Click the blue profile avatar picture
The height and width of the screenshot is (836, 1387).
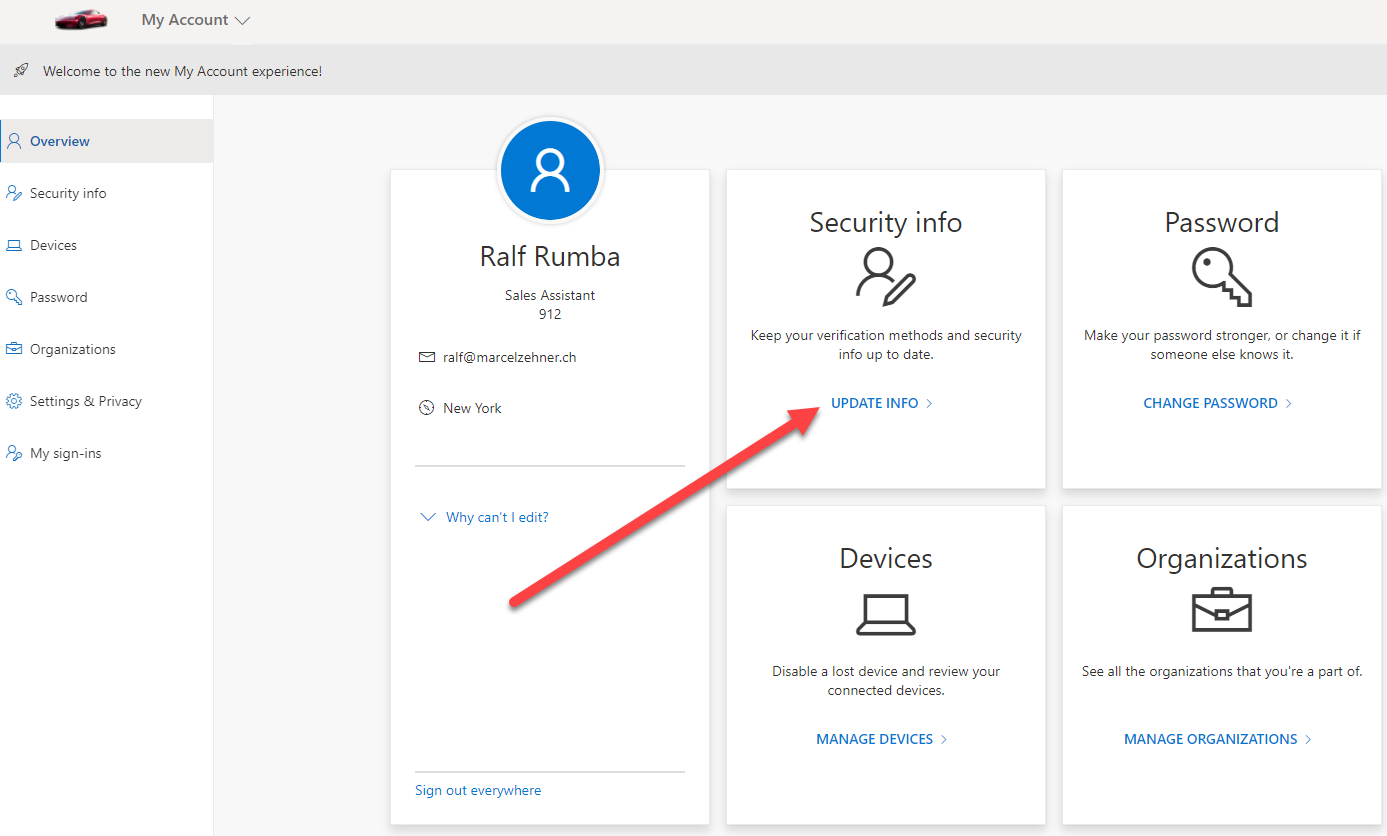click(x=550, y=171)
